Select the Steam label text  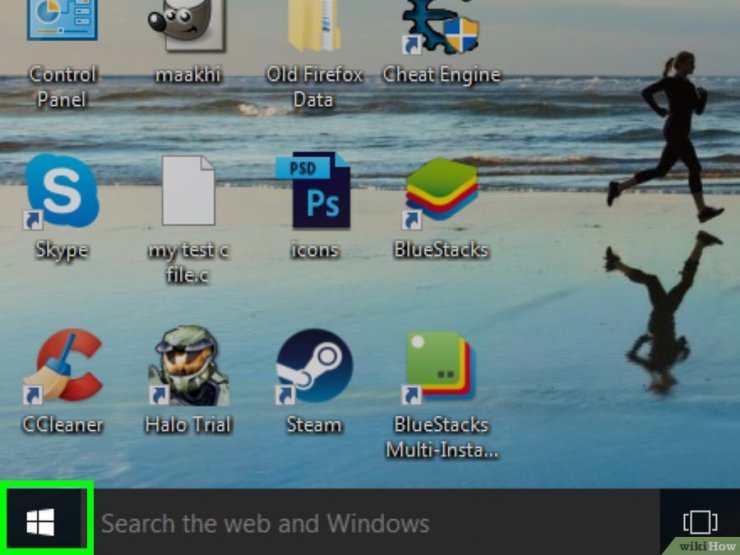pyautogui.click(x=314, y=425)
